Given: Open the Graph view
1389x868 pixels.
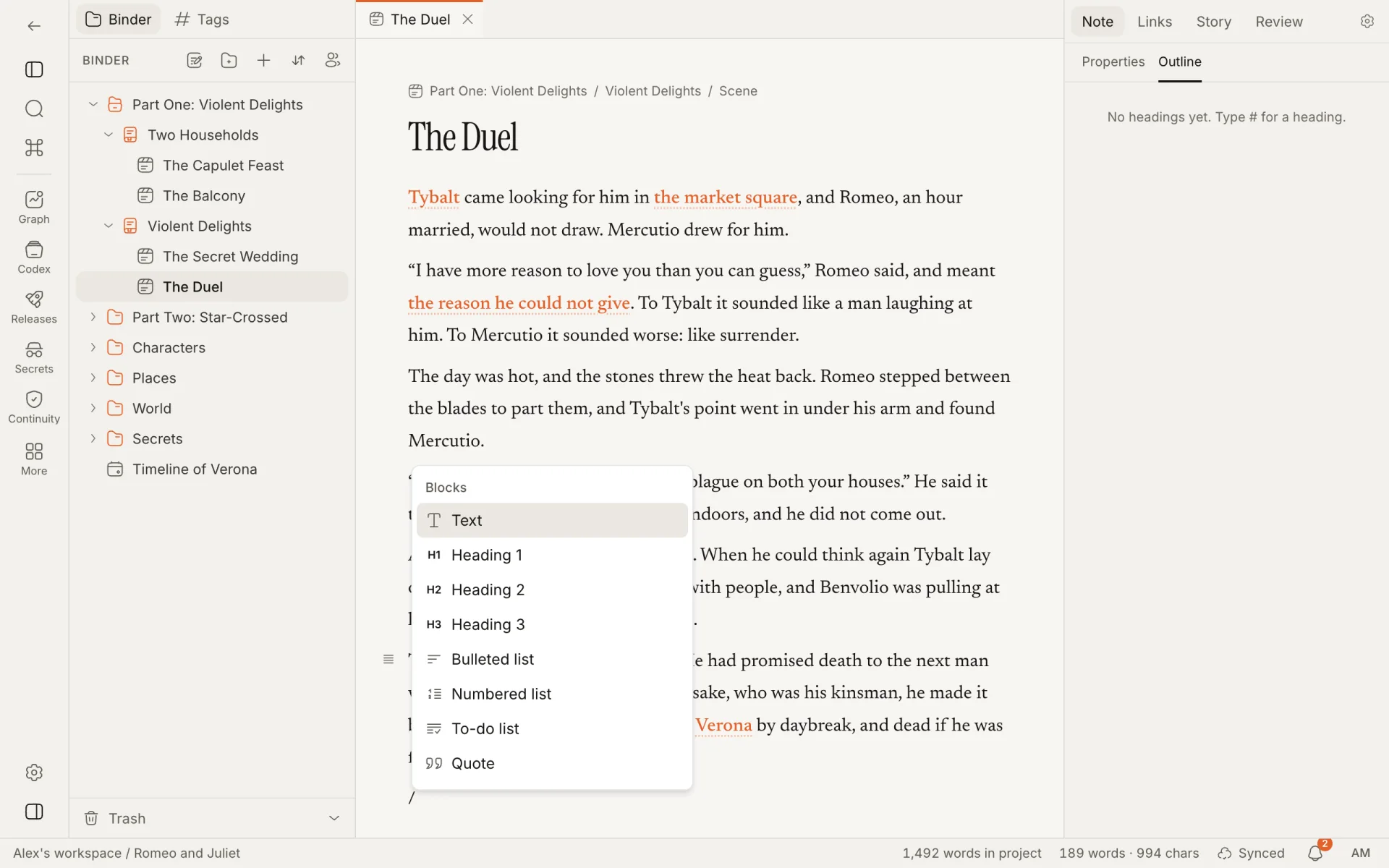Looking at the screenshot, I should pos(34,208).
